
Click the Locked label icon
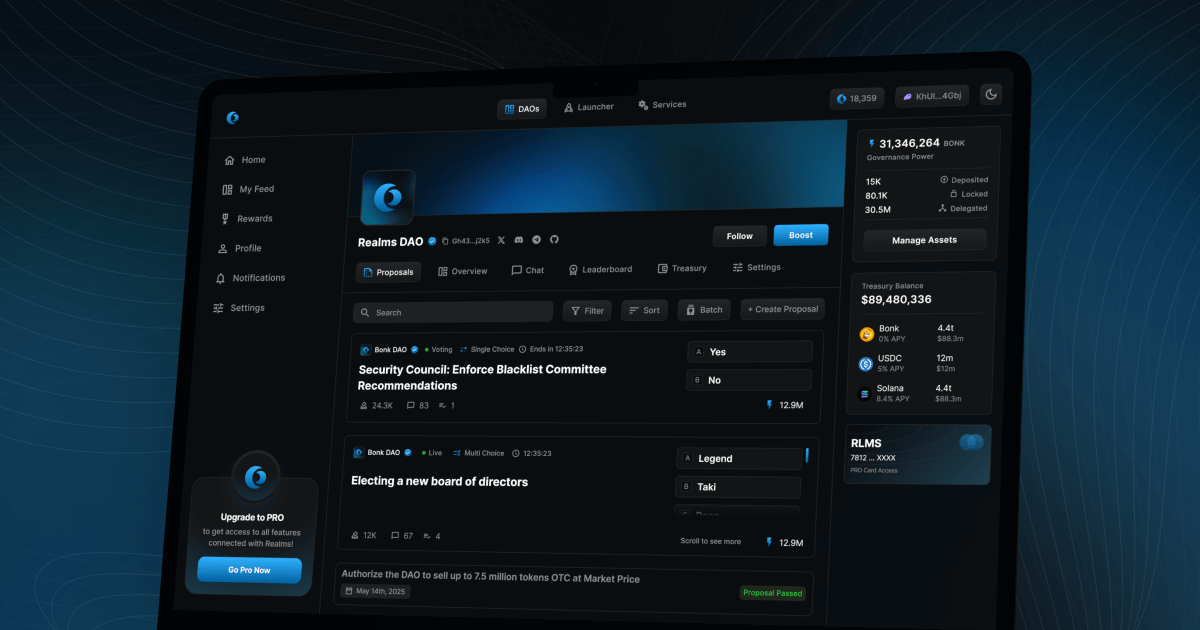click(x=954, y=194)
